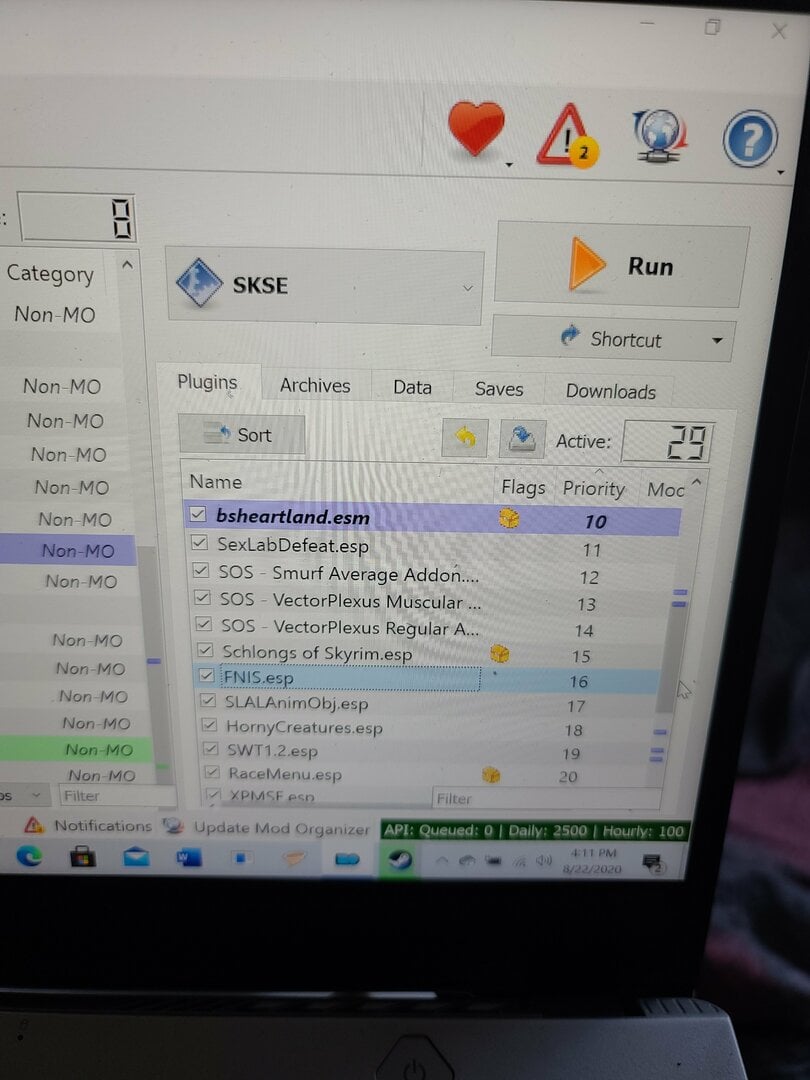Click the API Queued status bar entry
Screen dimensions: 810x1080
(x=533, y=831)
